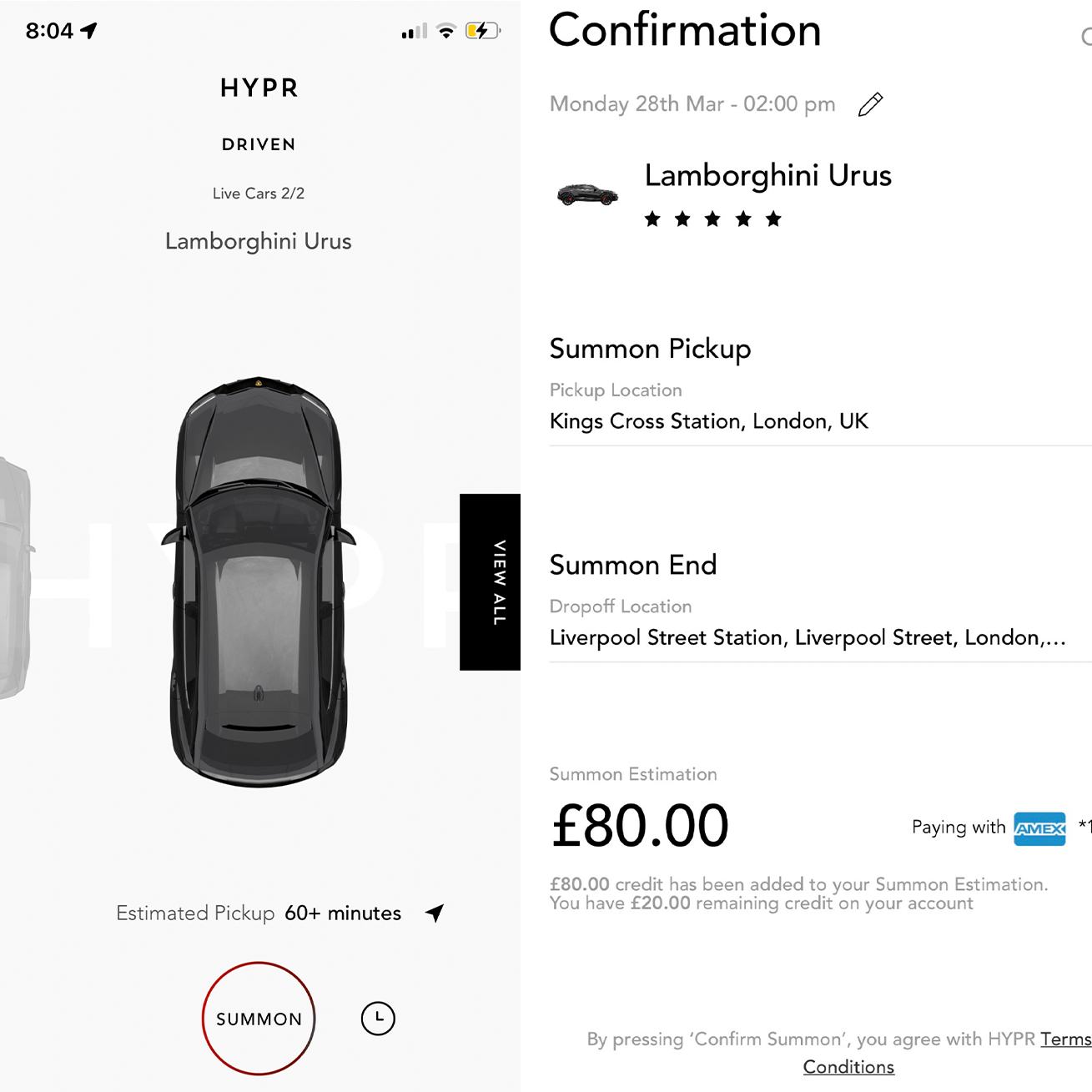This screenshot has width=1092, height=1092.
Task: Tap the HYPR logo header
Action: click(x=259, y=88)
